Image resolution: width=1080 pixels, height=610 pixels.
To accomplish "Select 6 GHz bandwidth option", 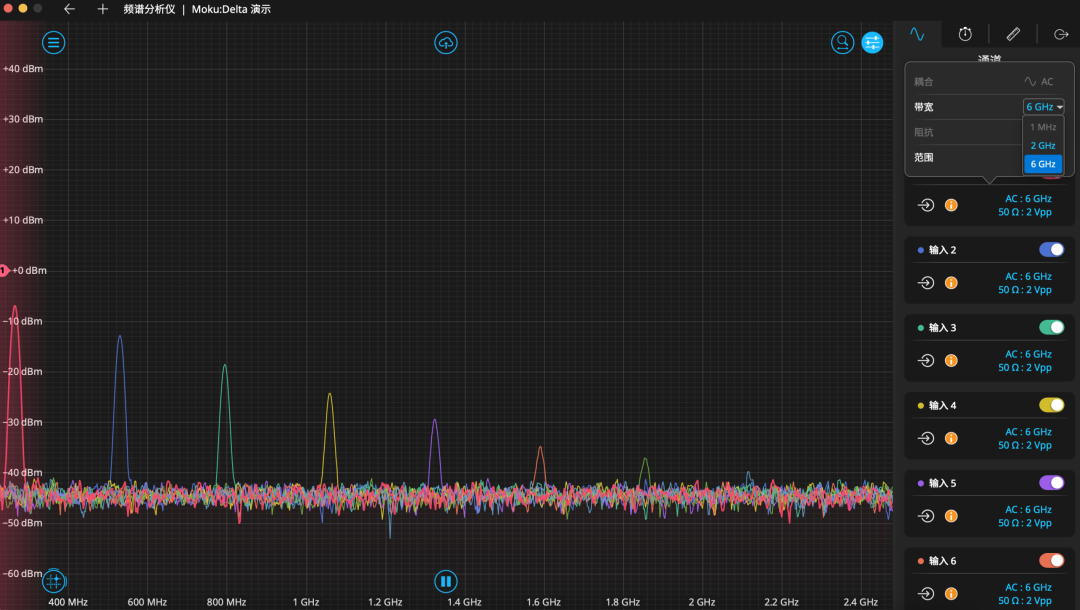I will pyautogui.click(x=1043, y=164).
